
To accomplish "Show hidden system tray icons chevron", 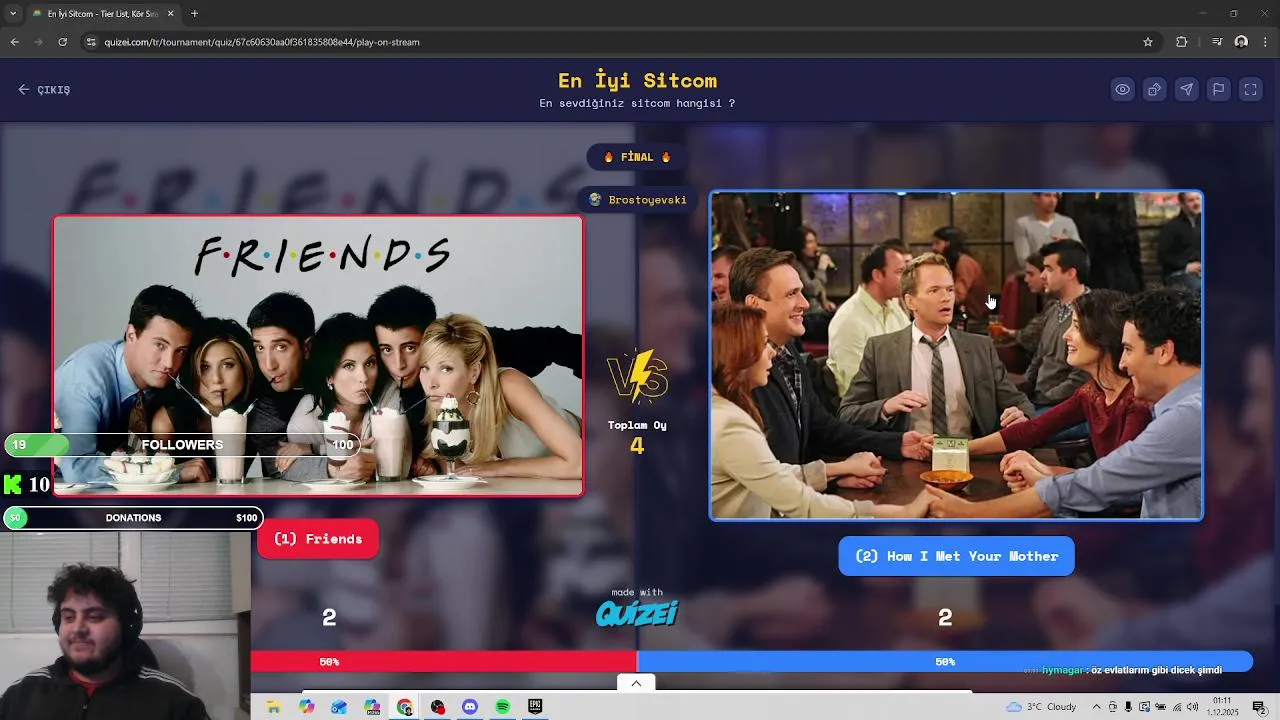I will coord(1095,707).
